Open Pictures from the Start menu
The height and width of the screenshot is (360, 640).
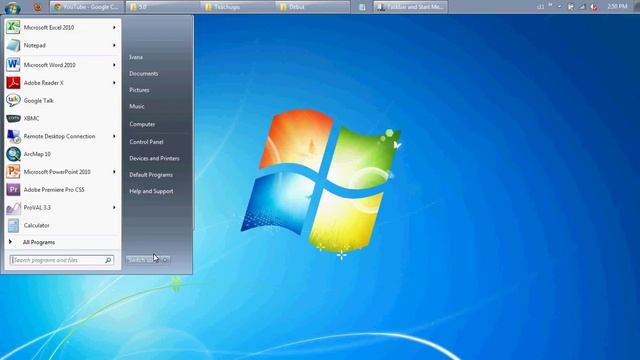(139, 90)
